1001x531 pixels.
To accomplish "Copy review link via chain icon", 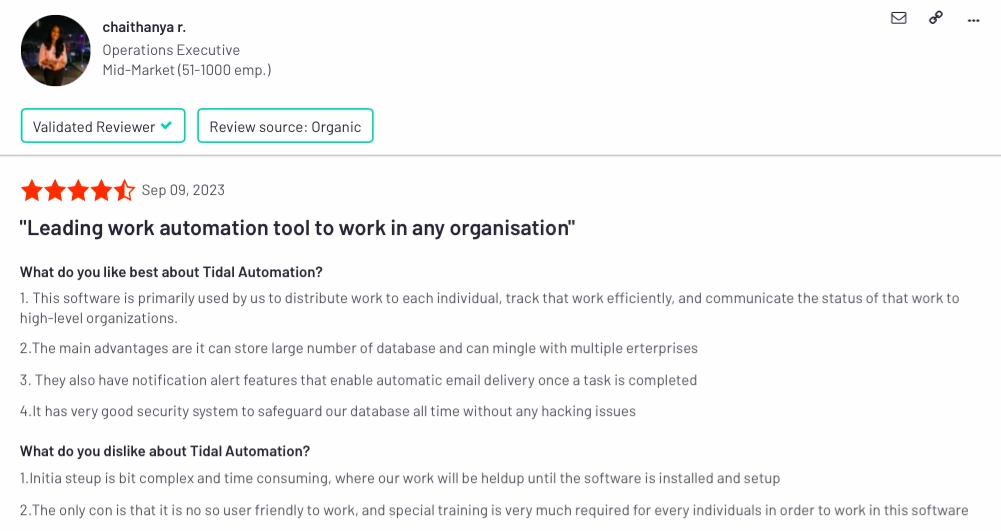I will 936,18.
